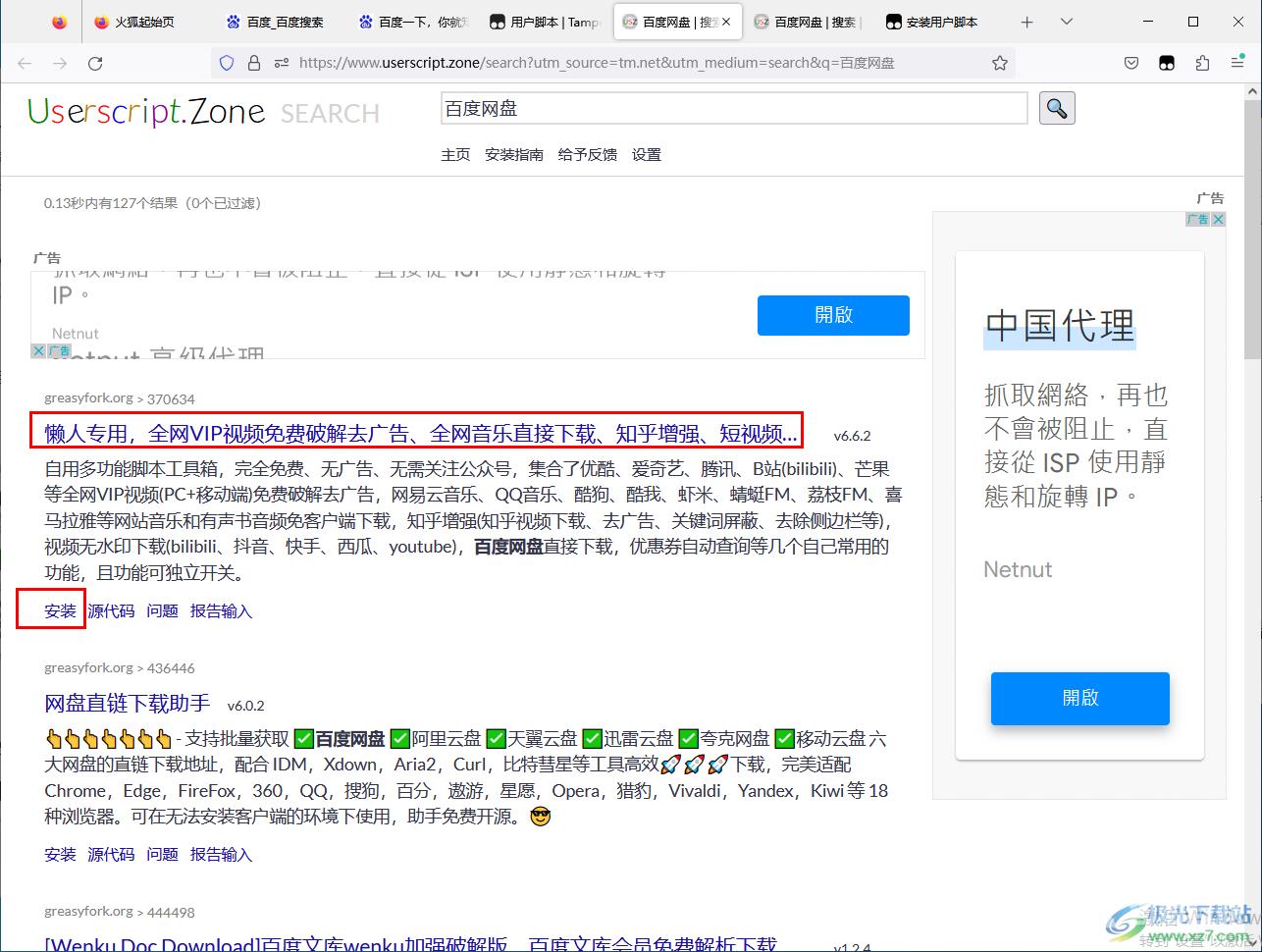Click the v6.0.2 version label
Image resolution: width=1262 pixels, height=952 pixels.
pyautogui.click(x=245, y=705)
